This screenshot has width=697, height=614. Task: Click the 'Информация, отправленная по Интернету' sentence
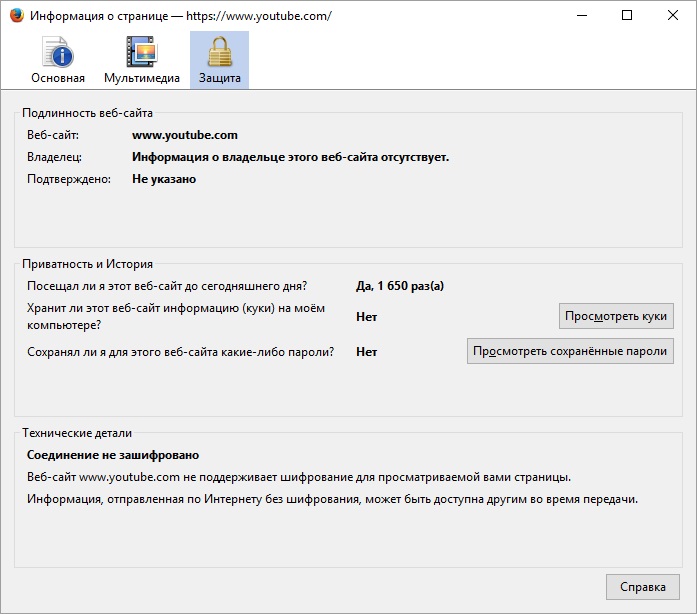(x=332, y=499)
